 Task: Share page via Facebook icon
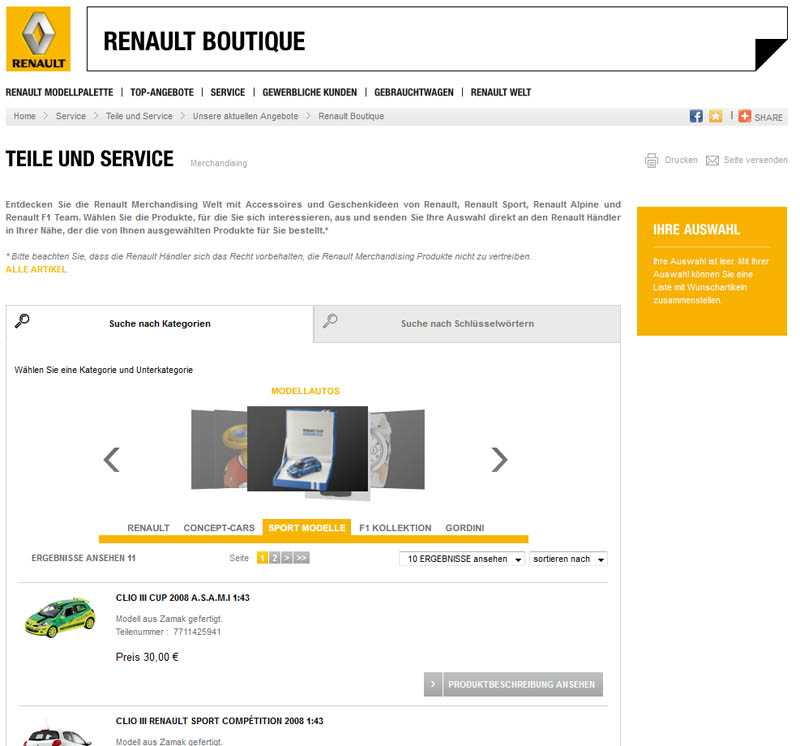(696, 117)
